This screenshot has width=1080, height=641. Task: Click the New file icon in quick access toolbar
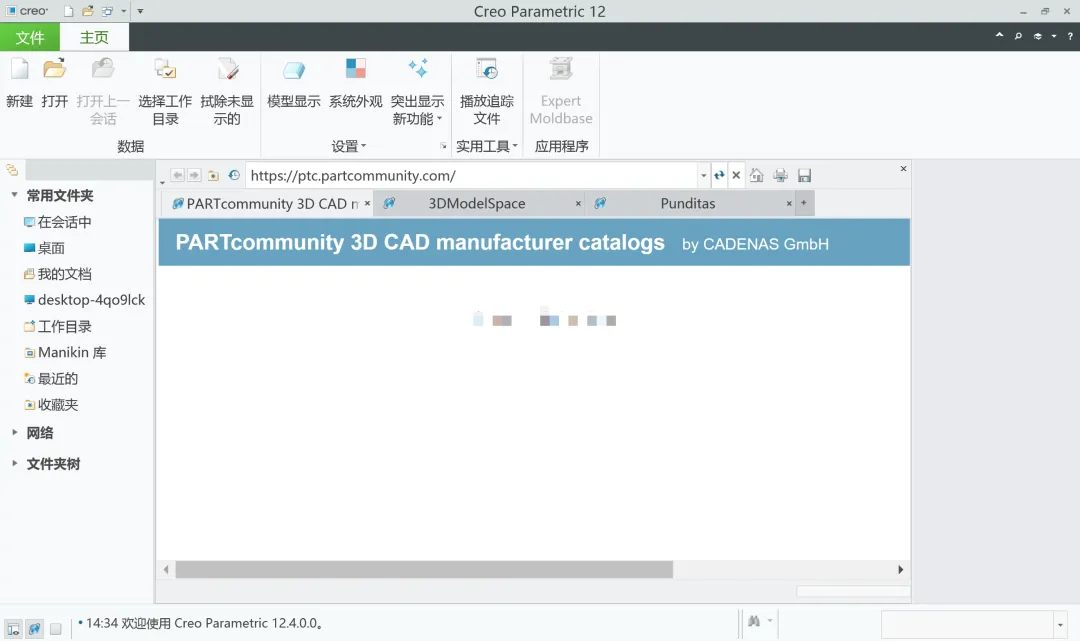tap(68, 11)
